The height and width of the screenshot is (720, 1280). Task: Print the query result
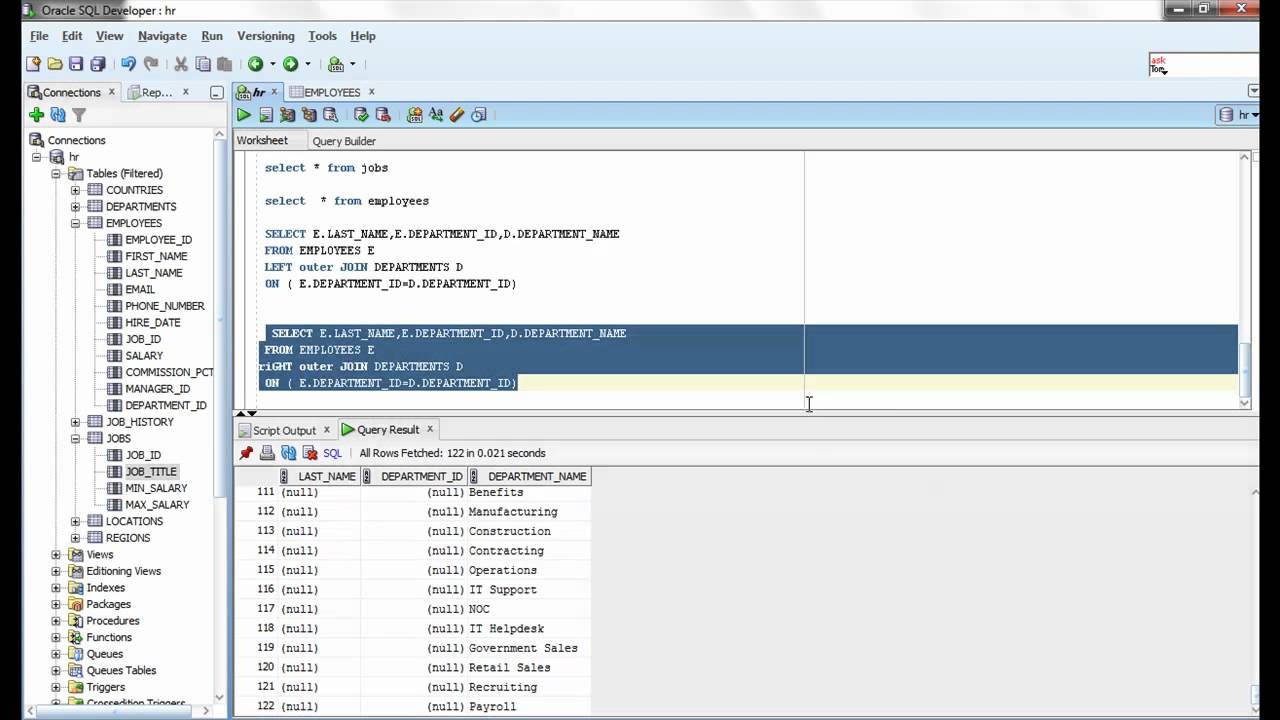(x=267, y=453)
